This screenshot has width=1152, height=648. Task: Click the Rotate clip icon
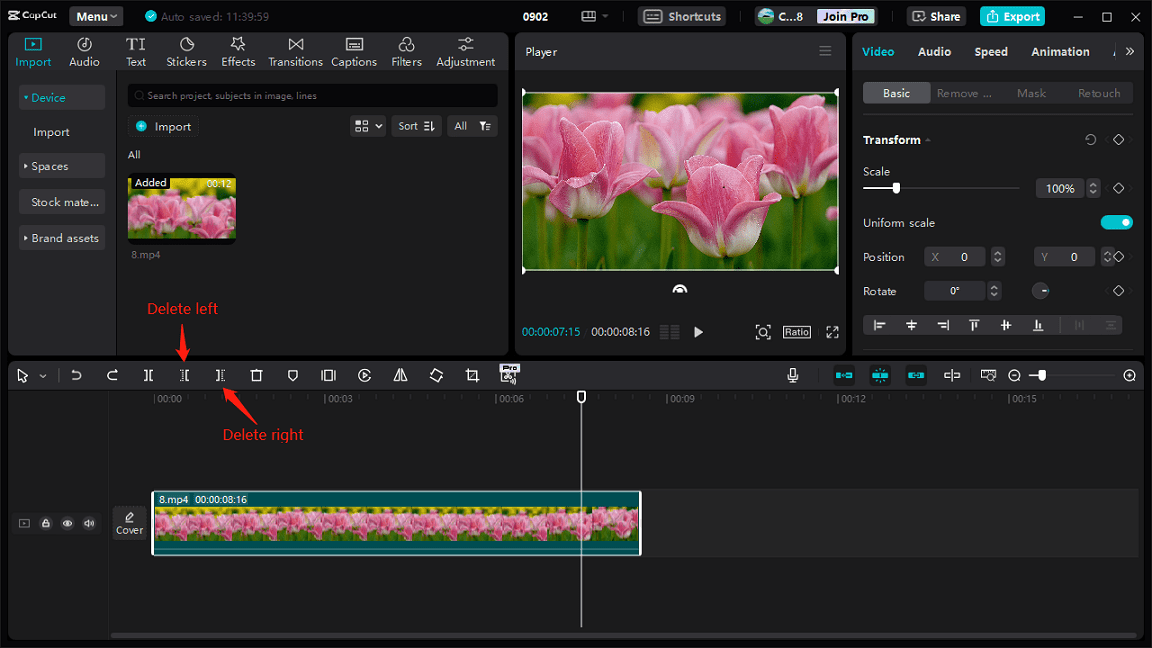point(436,375)
